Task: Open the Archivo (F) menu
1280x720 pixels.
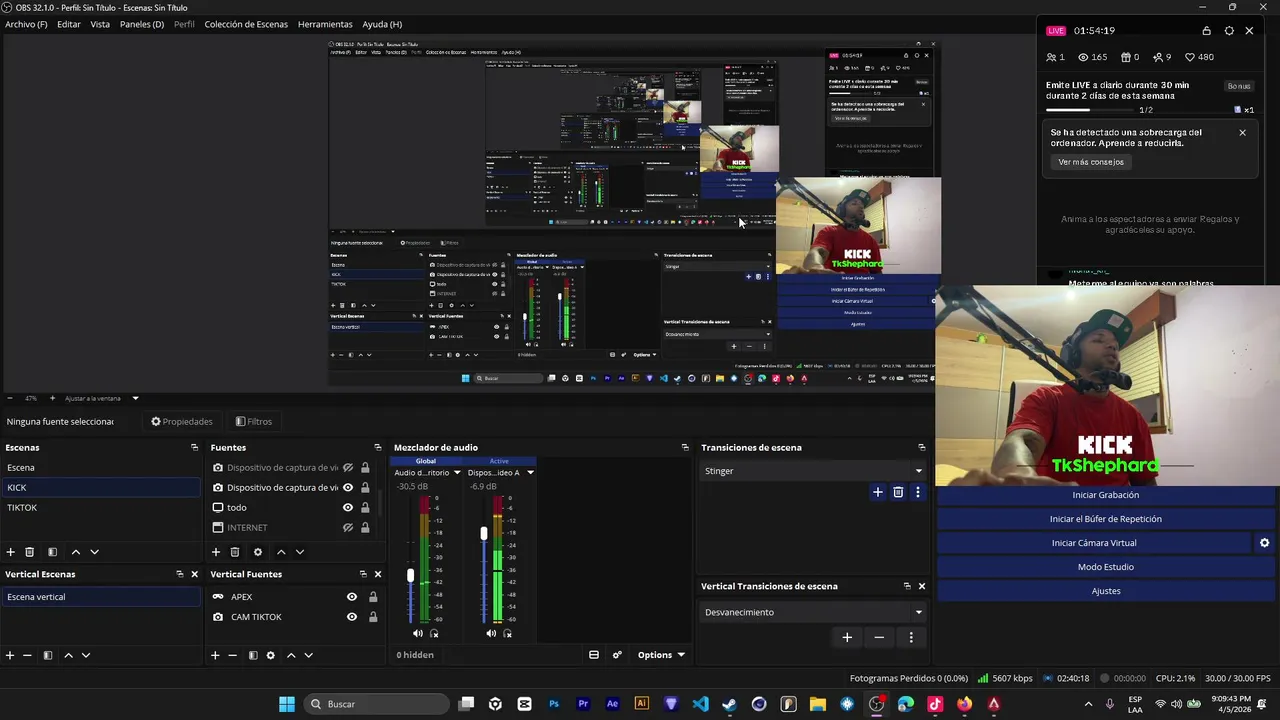Action: [26, 24]
